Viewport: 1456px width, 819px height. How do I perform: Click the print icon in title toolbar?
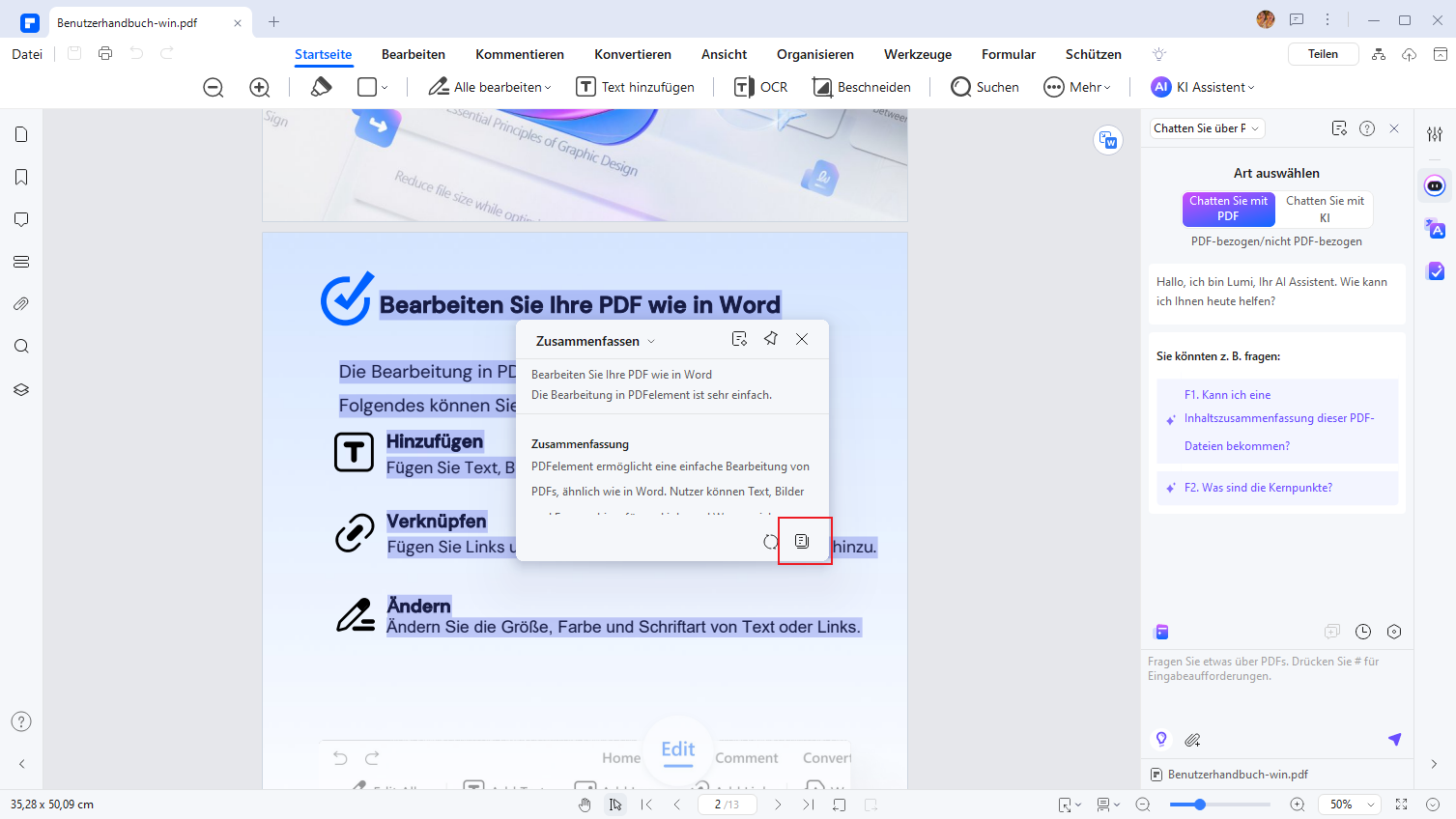coord(105,54)
